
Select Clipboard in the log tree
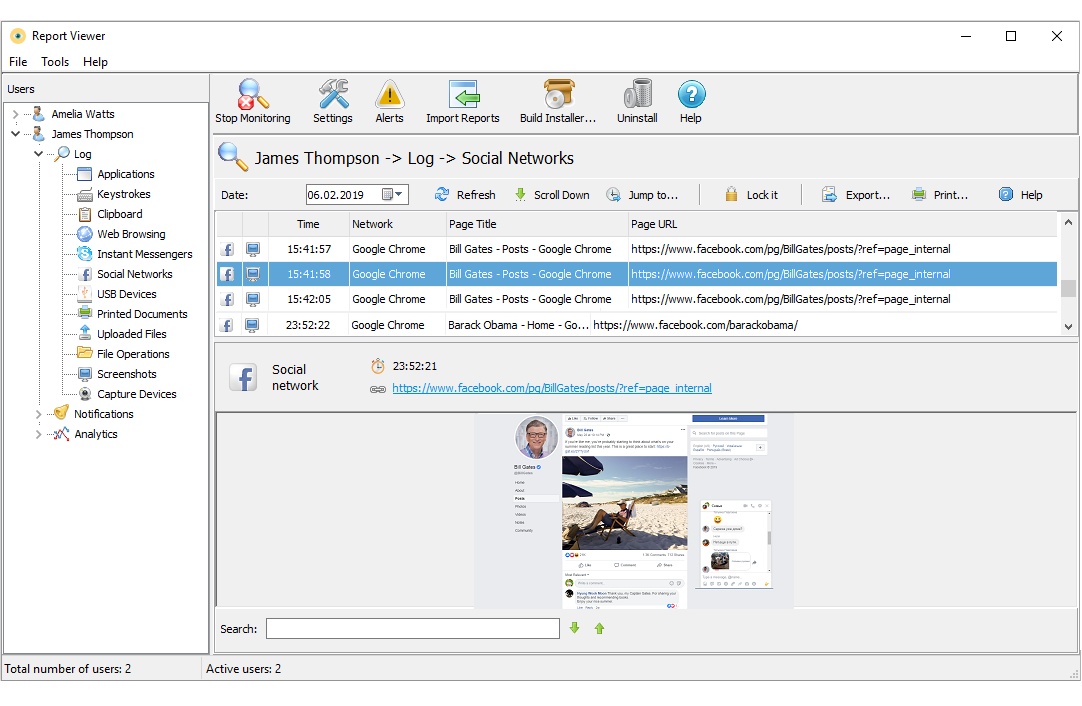click(x=119, y=214)
